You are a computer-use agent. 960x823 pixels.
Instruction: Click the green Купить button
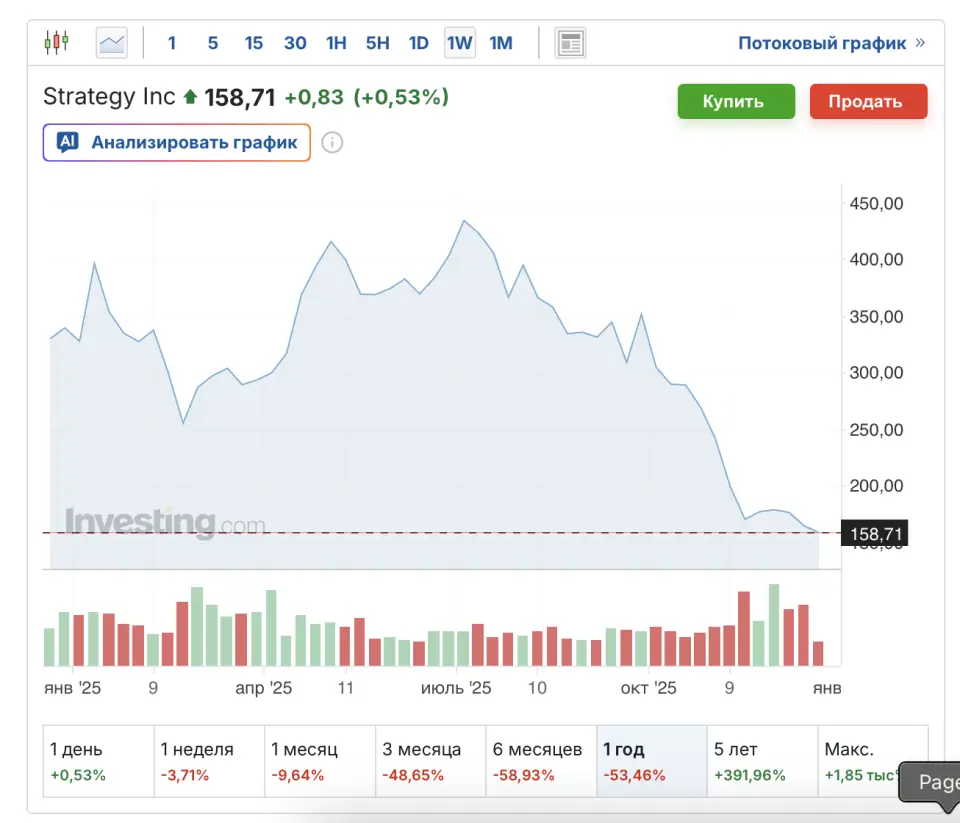pyautogui.click(x=736, y=101)
